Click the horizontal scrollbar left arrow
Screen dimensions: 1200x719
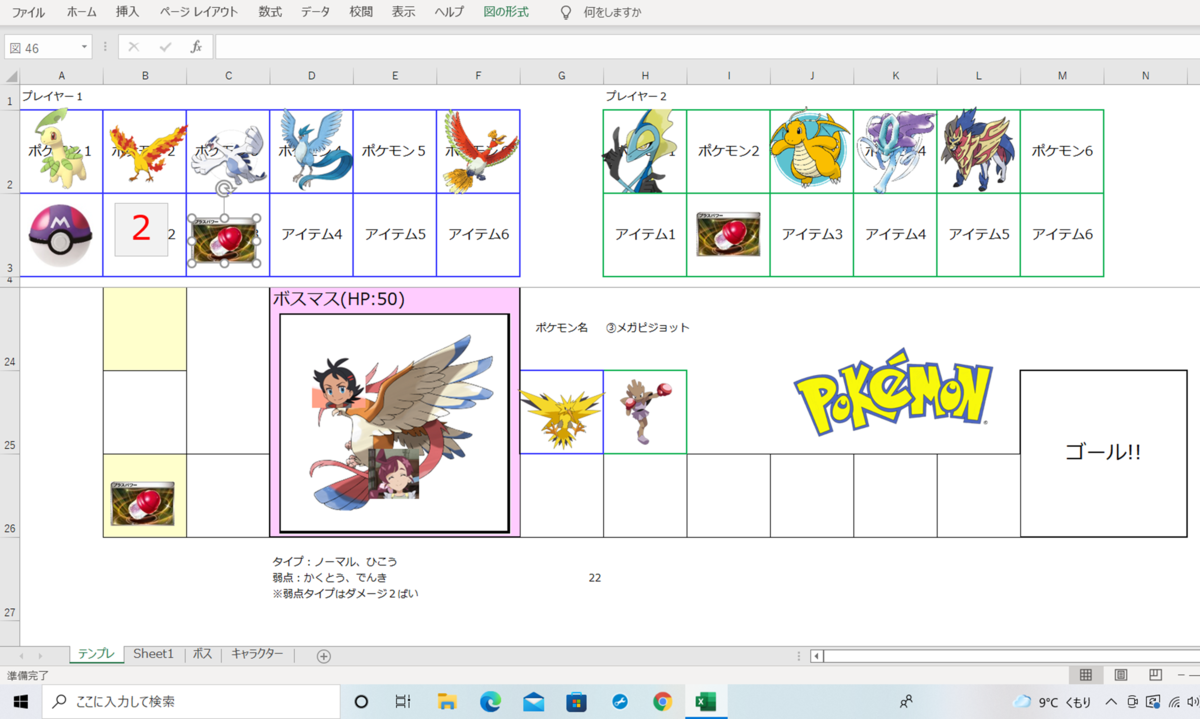click(x=817, y=656)
